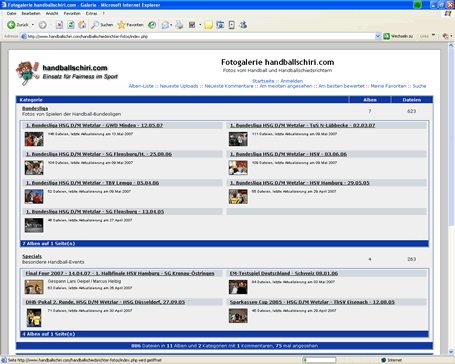Image resolution: width=455 pixels, height=364 pixels.
Task: Open album Wetzlar - HSV Hamburg 29.05.05
Action: point(300,183)
